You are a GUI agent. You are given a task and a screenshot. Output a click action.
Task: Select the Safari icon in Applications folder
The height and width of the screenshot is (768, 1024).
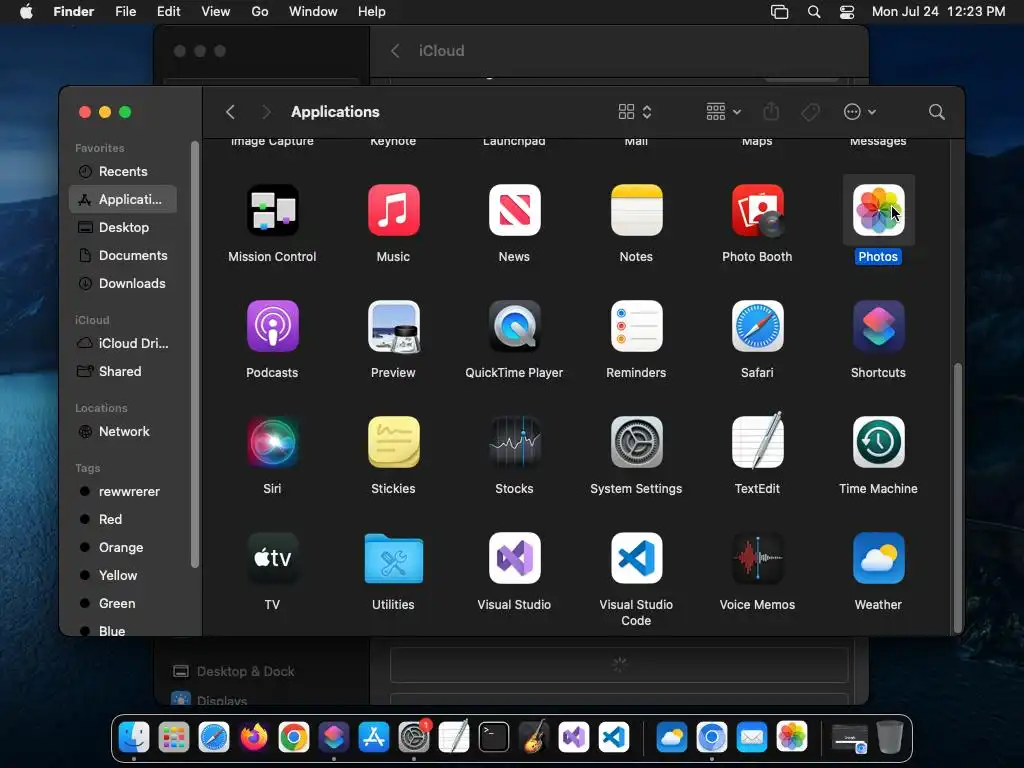pyautogui.click(x=757, y=326)
